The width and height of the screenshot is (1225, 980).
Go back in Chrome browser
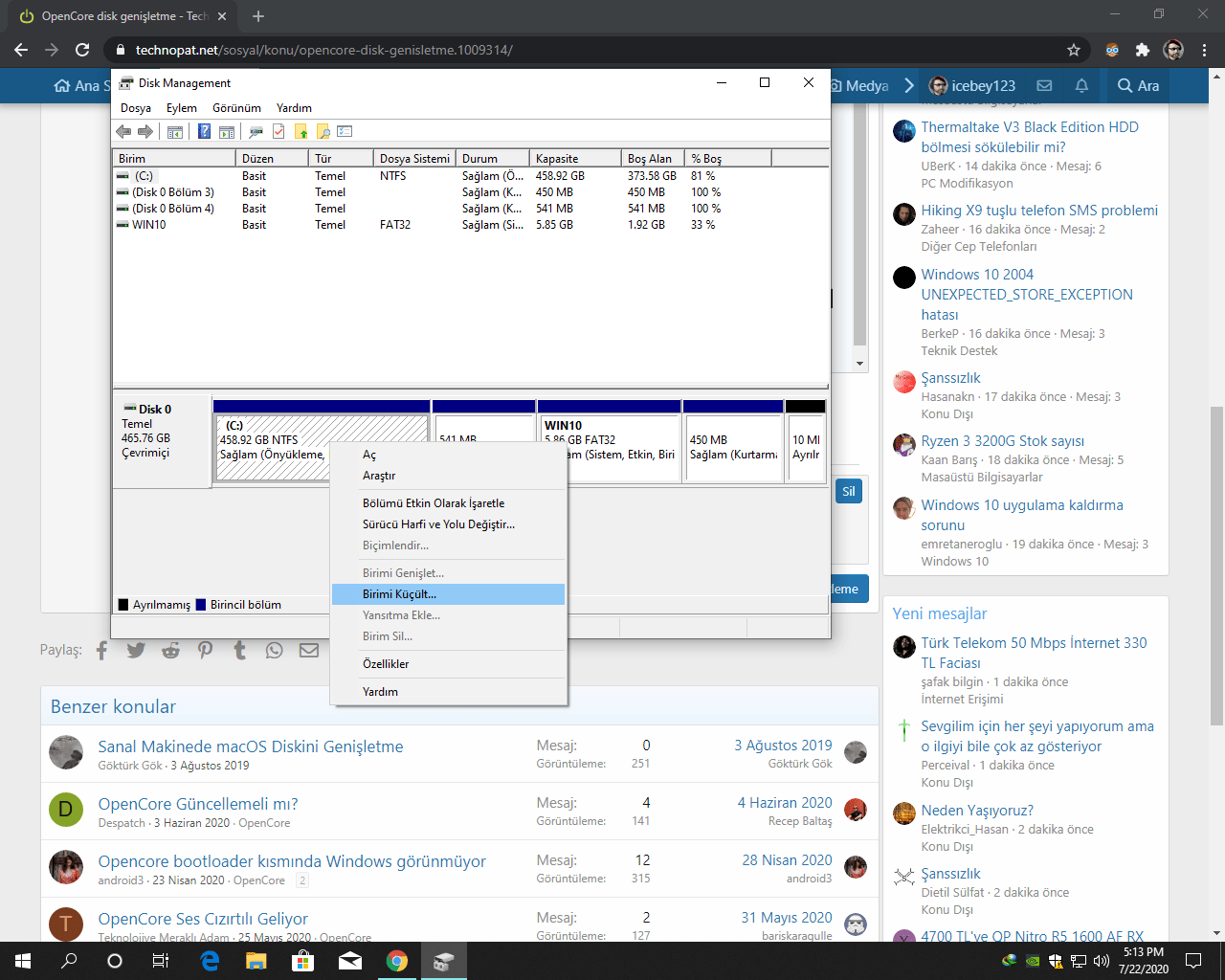tap(21, 50)
